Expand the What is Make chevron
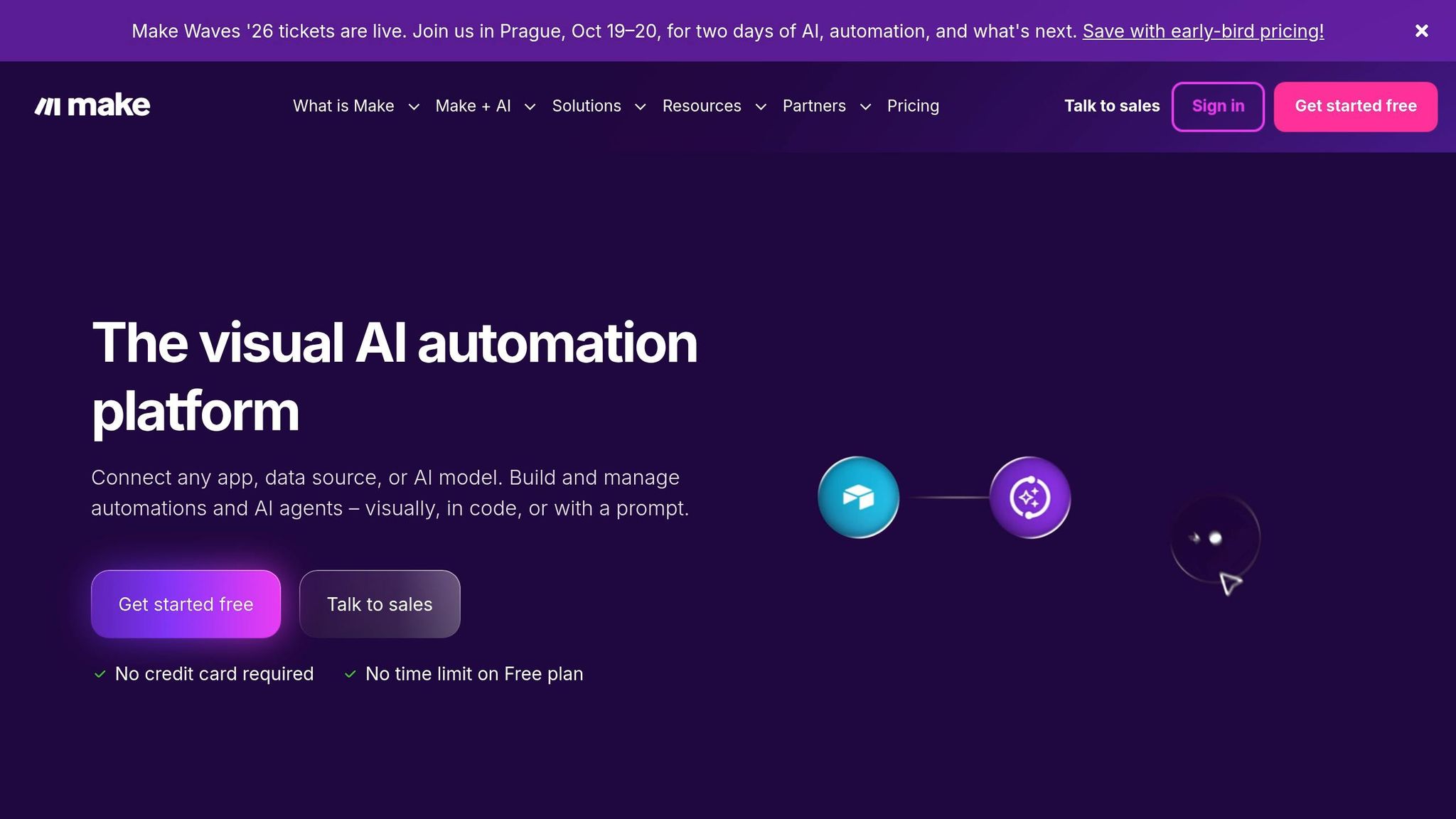 pyautogui.click(x=414, y=107)
